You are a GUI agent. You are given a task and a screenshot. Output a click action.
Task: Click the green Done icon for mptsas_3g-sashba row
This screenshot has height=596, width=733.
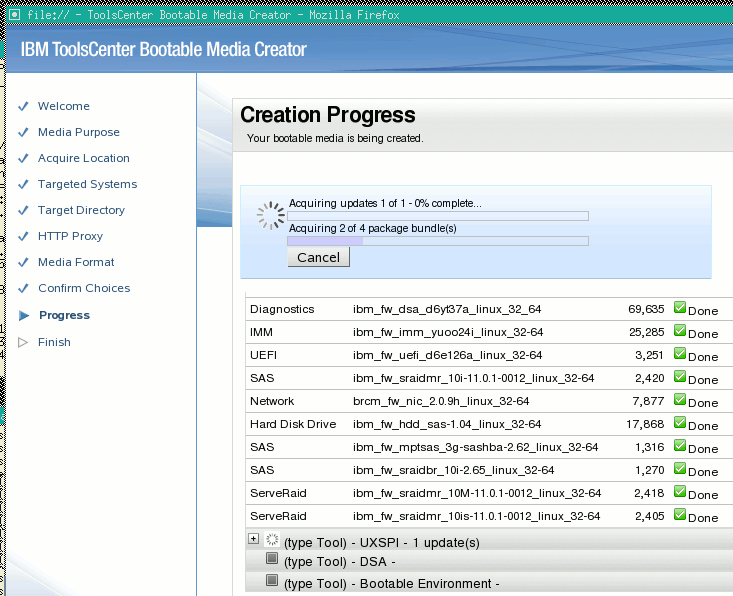680,445
